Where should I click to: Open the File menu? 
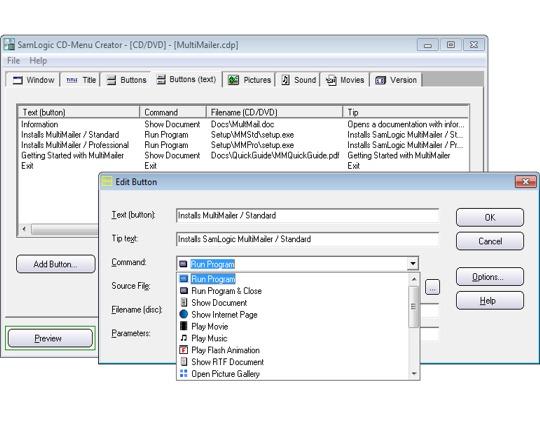[13, 61]
